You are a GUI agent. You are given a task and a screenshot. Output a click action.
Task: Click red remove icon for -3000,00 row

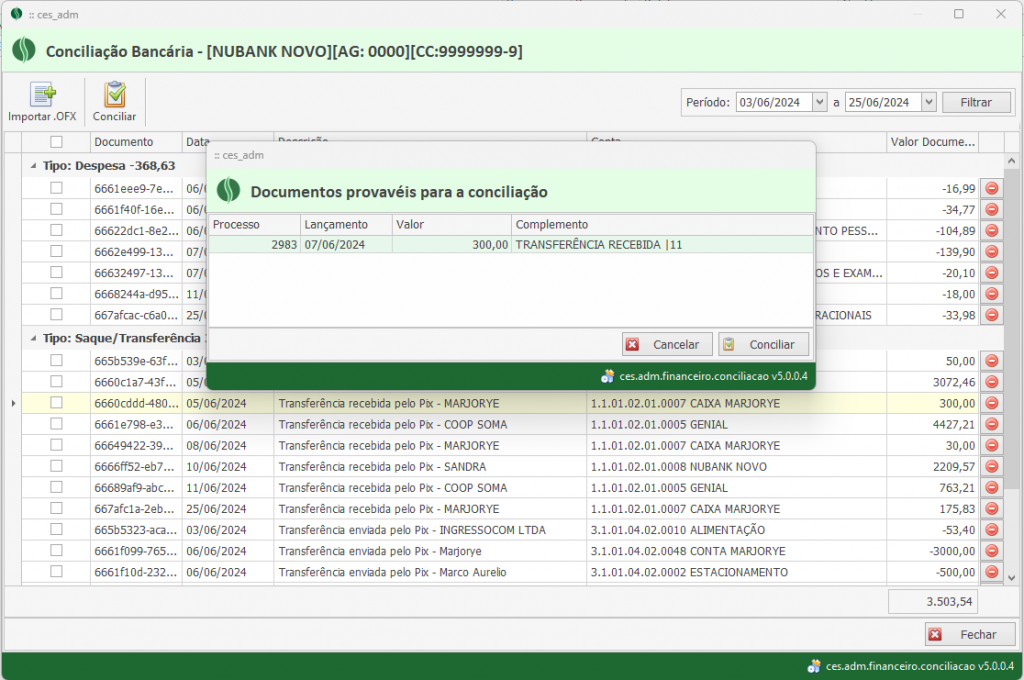[x=991, y=551]
